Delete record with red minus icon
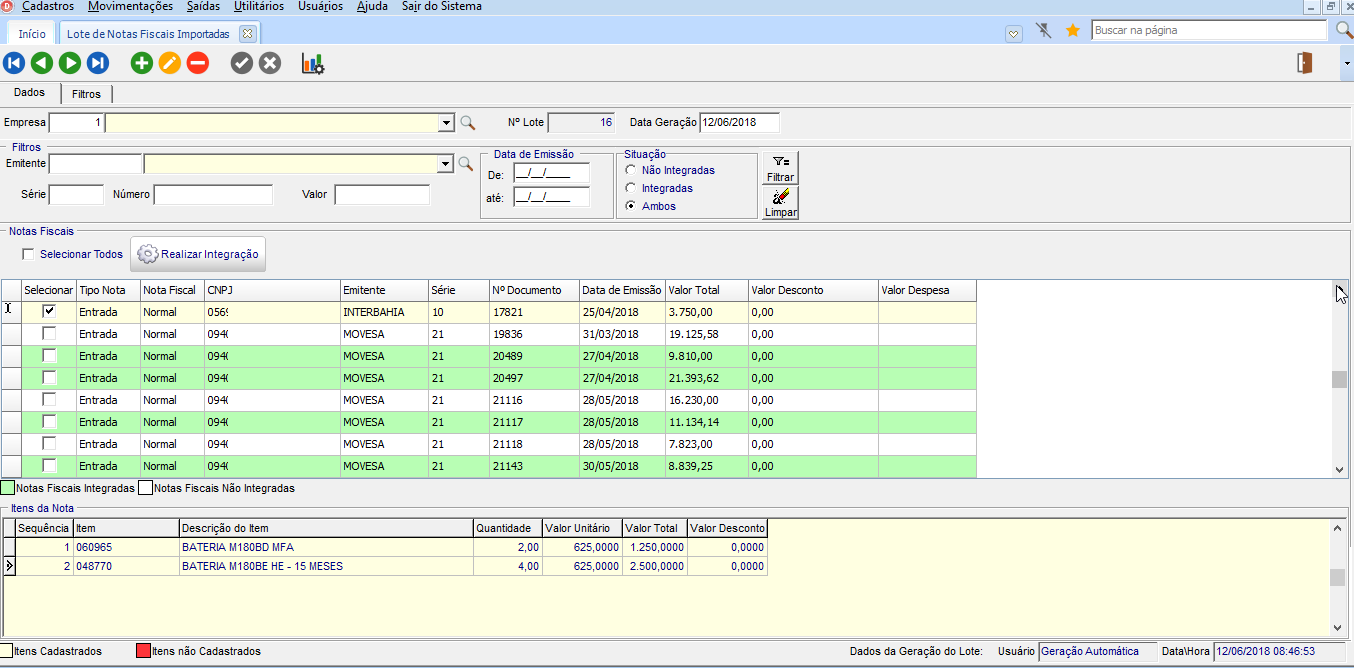The width and height of the screenshot is (1354, 668). (198, 64)
